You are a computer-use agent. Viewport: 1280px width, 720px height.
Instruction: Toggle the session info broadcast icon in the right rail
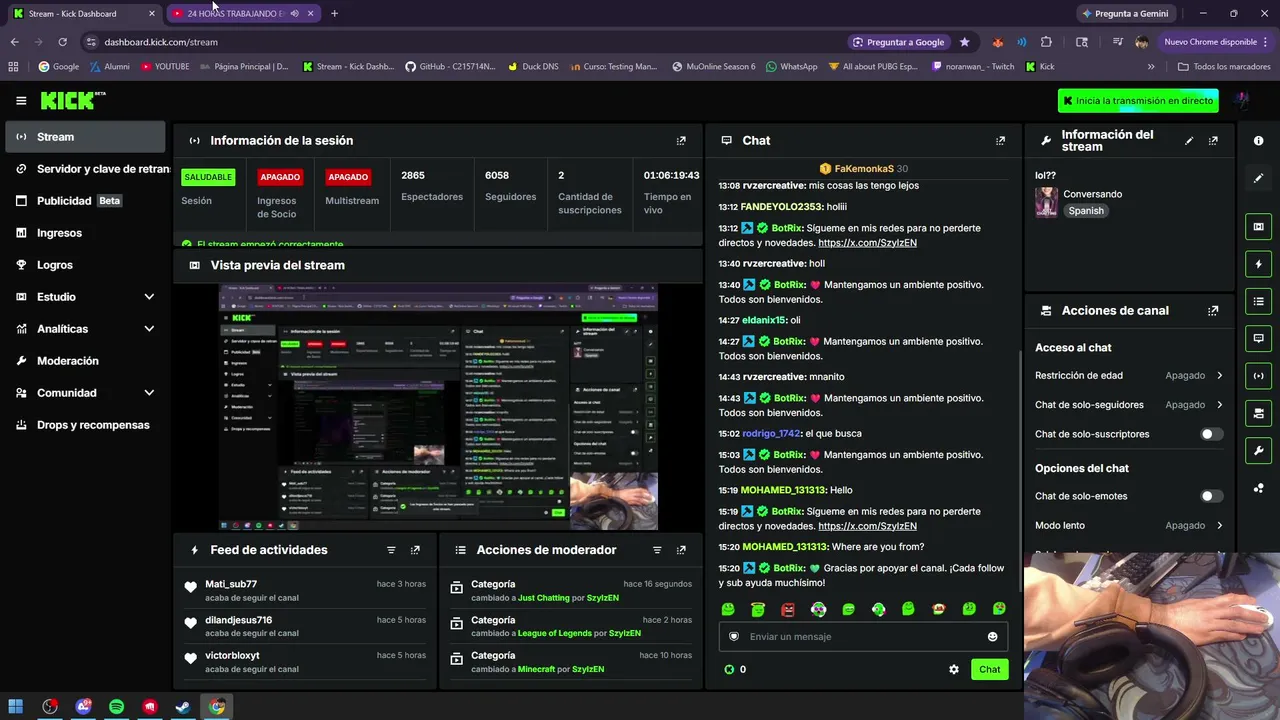tap(1258, 376)
